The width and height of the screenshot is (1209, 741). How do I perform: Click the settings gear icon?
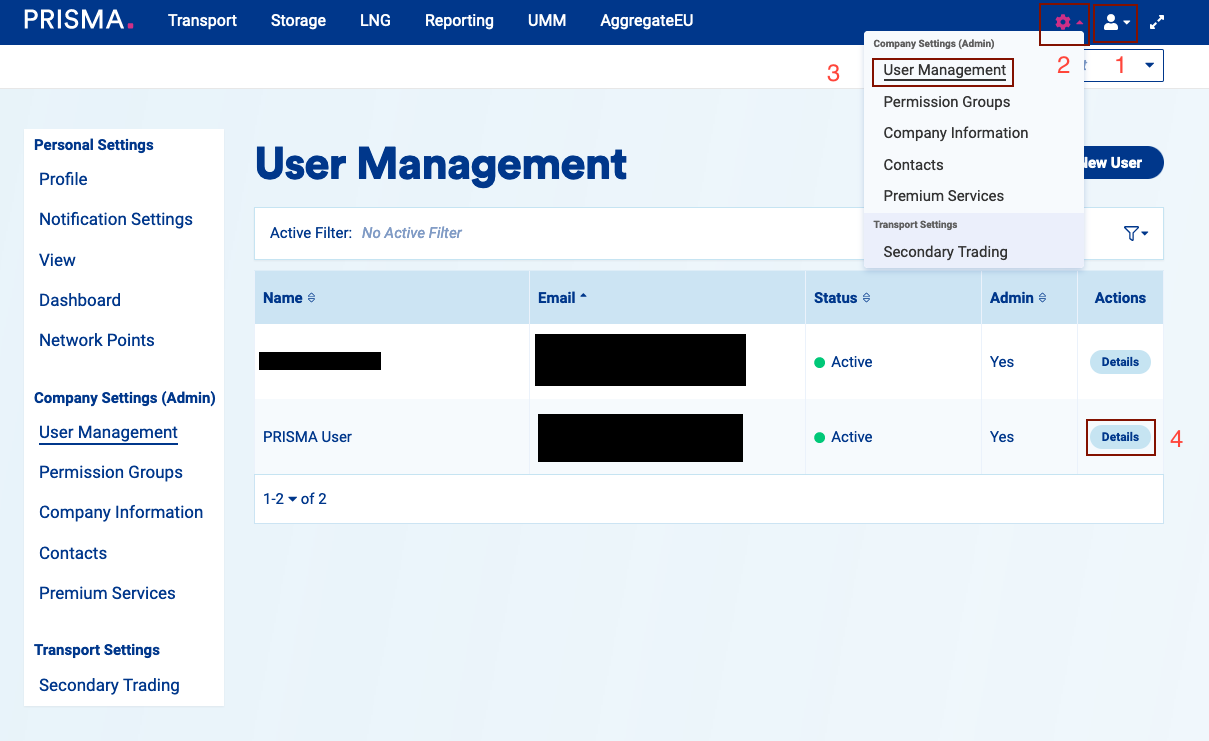point(1063,22)
